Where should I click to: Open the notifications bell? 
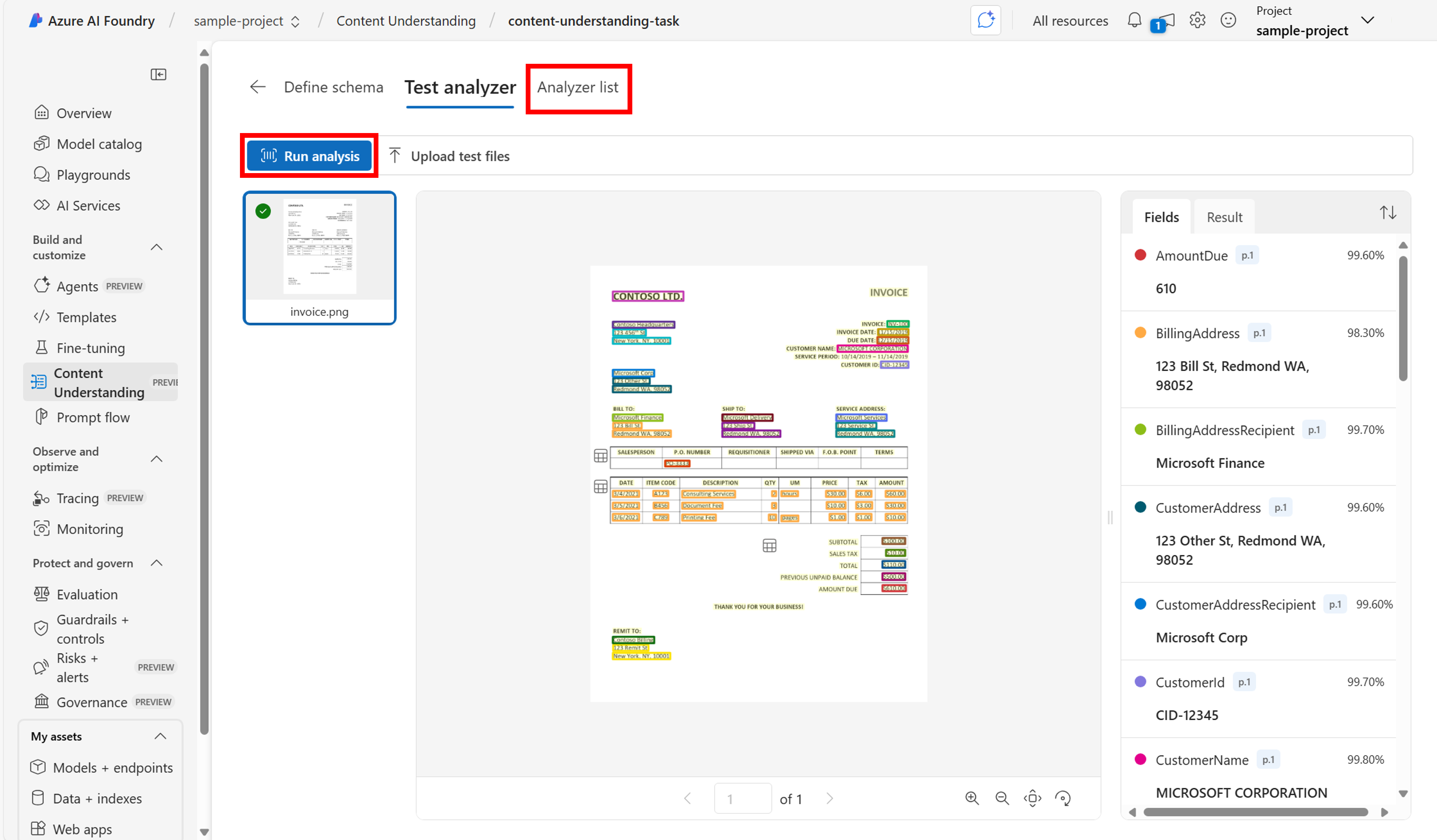point(1134,20)
